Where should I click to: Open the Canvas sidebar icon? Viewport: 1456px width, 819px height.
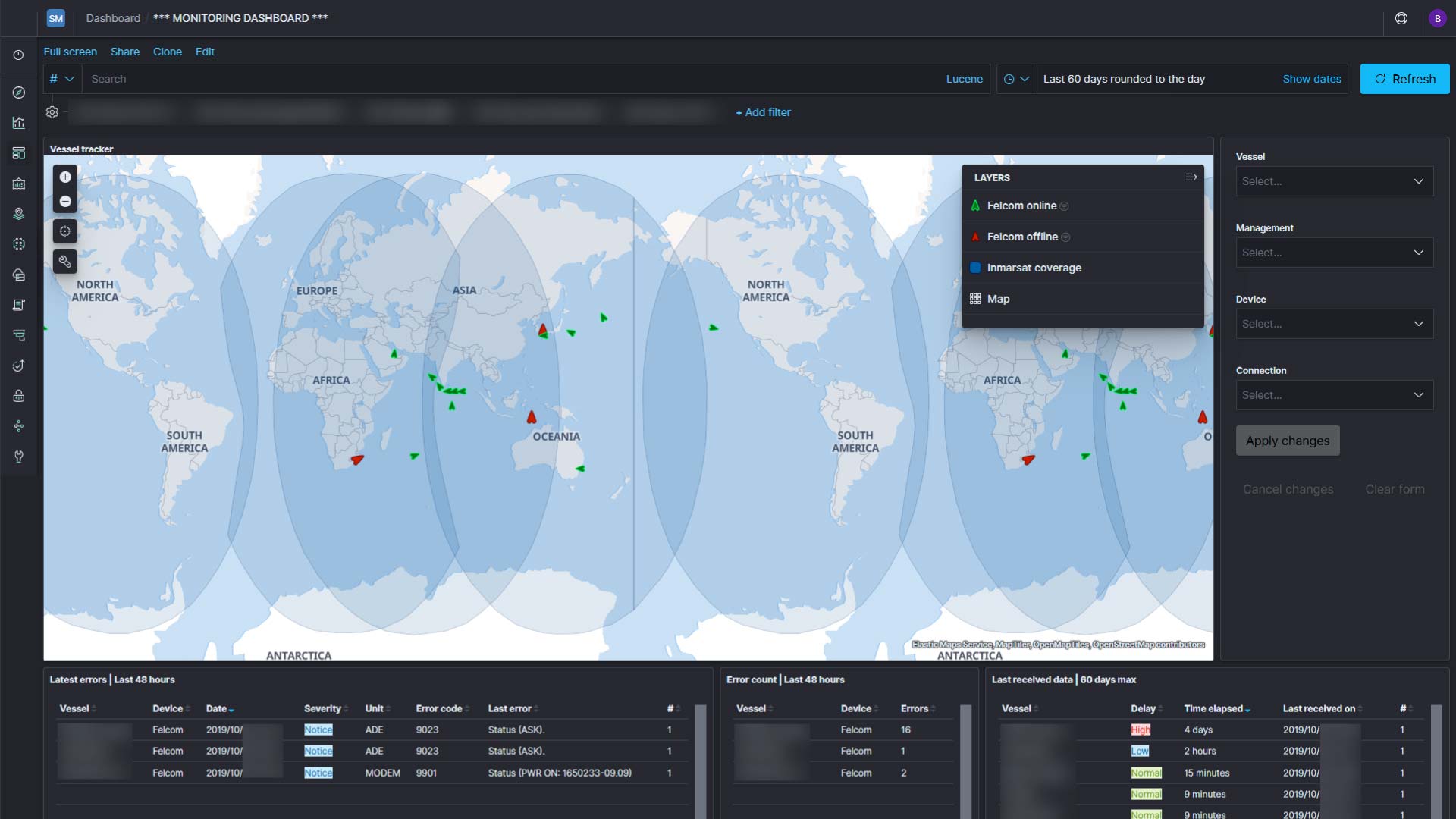tap(18, 184)
